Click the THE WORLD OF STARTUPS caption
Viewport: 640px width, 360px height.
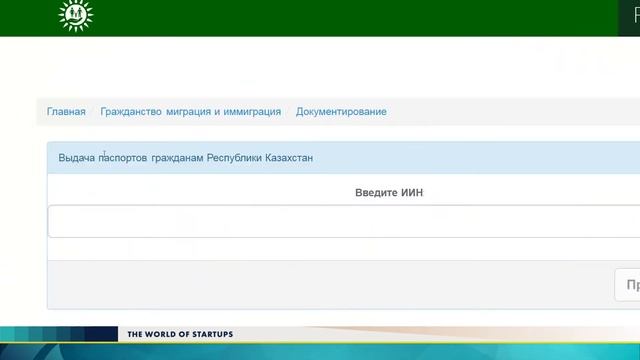click(x=180, y=334)
